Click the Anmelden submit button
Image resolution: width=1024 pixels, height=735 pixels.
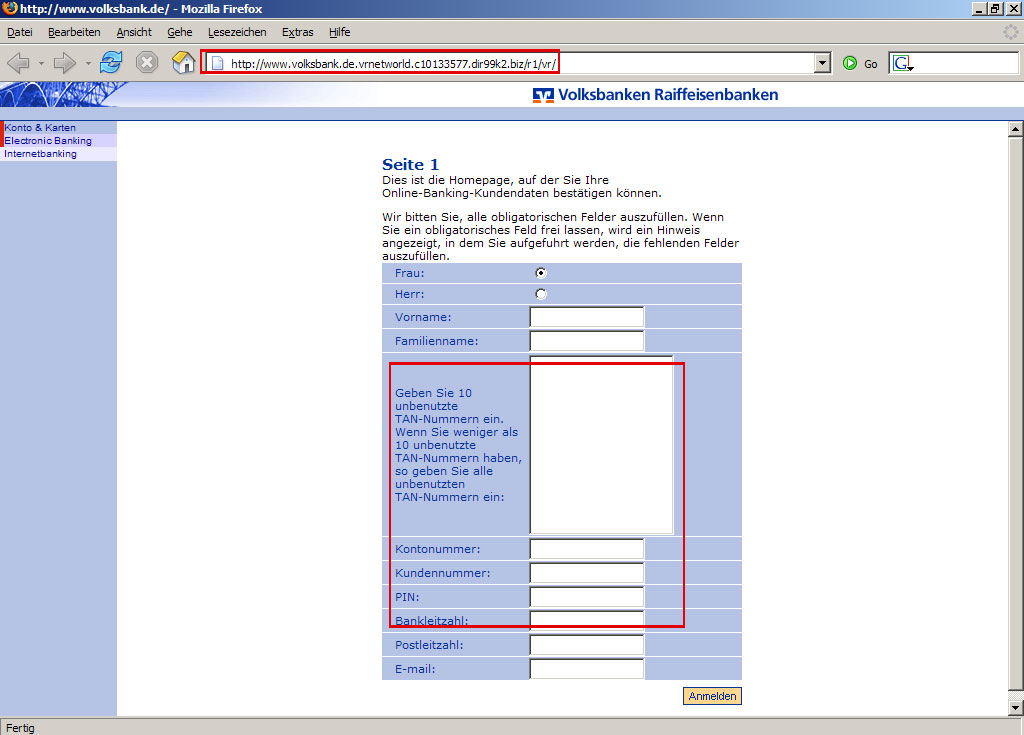712,696
